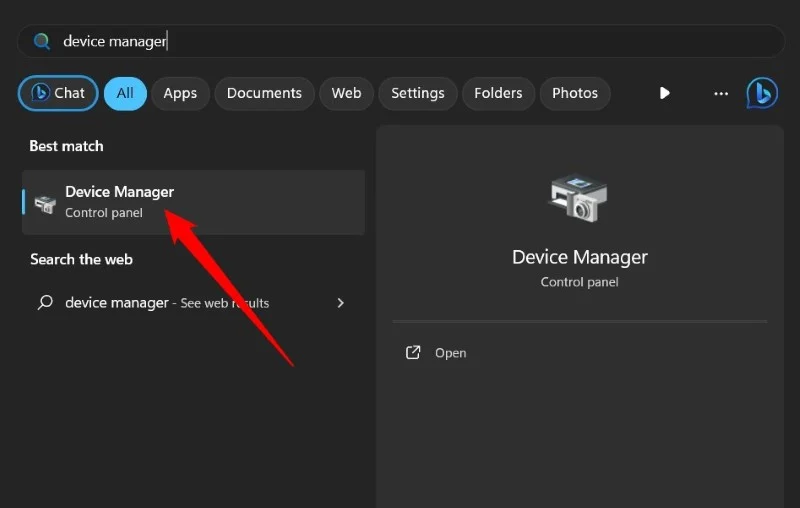Open Bing Chat from the Chat button

point(58,93)
